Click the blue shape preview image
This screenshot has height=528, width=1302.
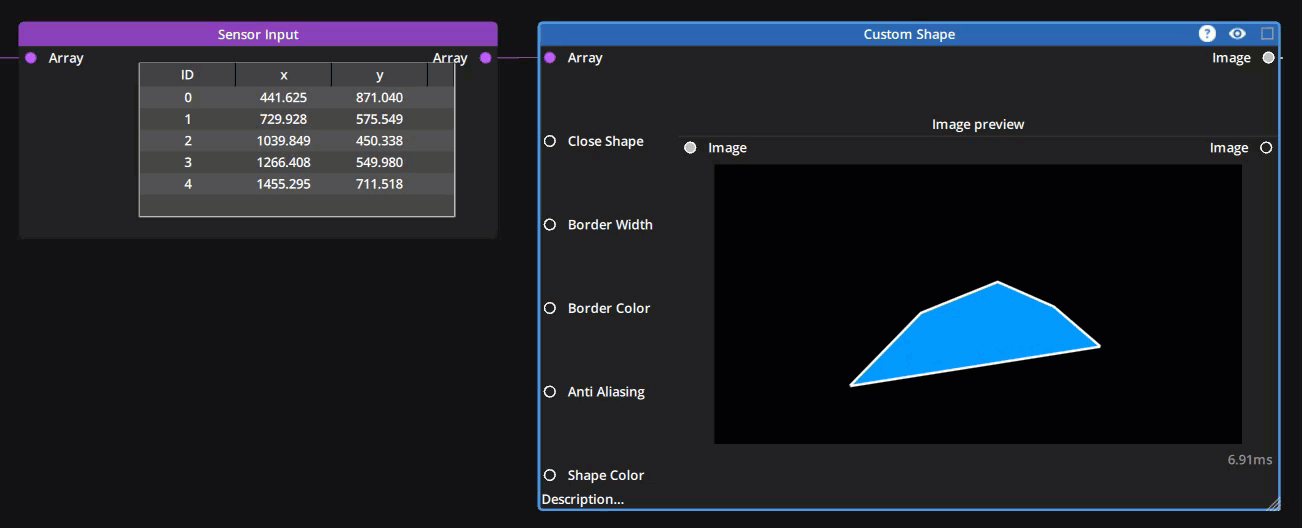[x=978, y=304]
